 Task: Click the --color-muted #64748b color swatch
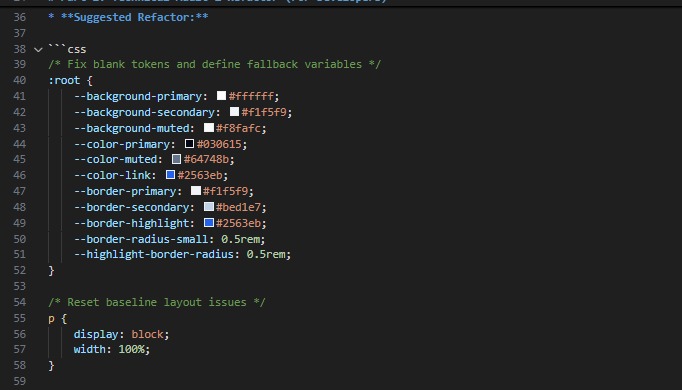coord(176,159)
